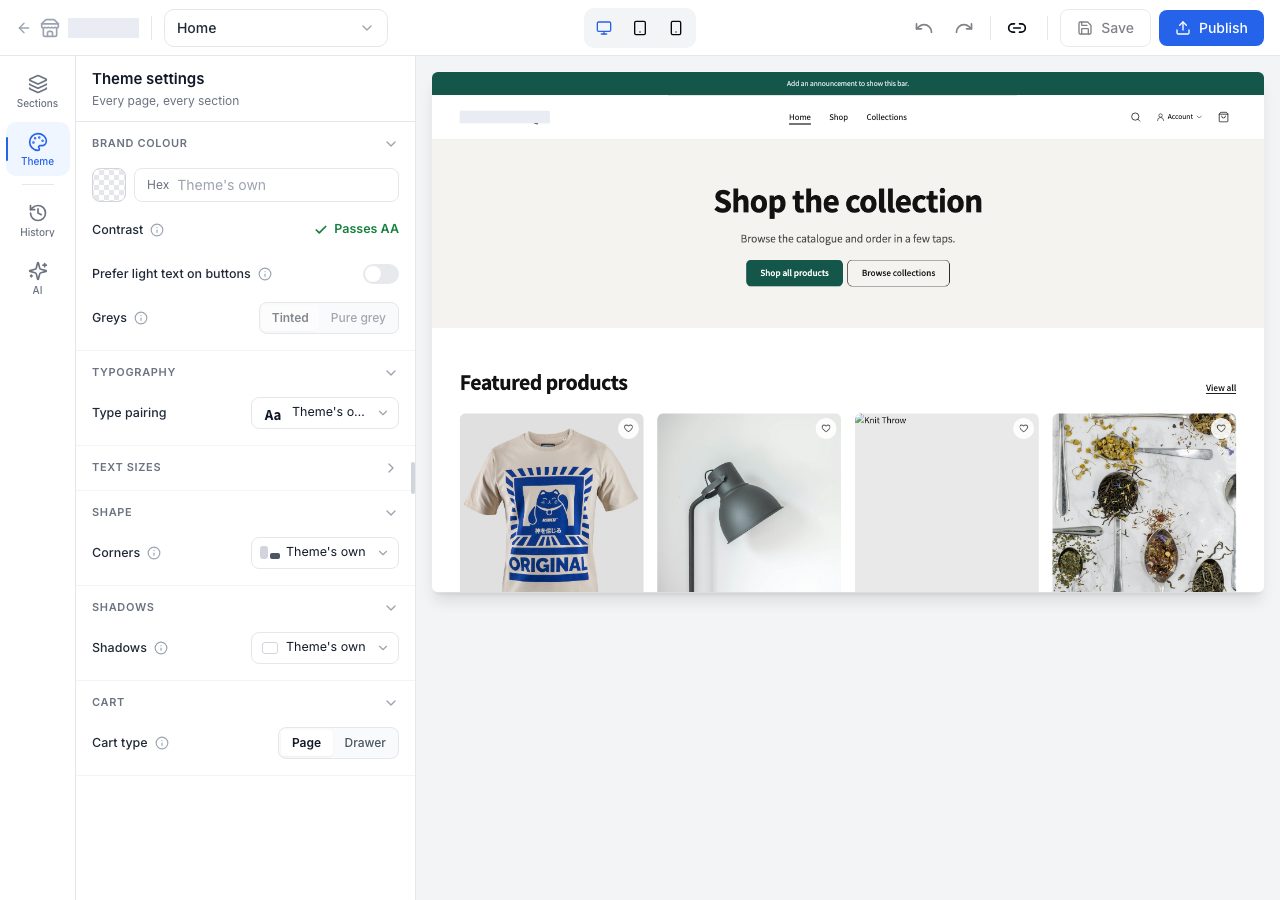The width and height of the screenshot is (1280, 900).
Task: Click the Hex colour input field
Action: pyautogui.click(x=266, y=185)
